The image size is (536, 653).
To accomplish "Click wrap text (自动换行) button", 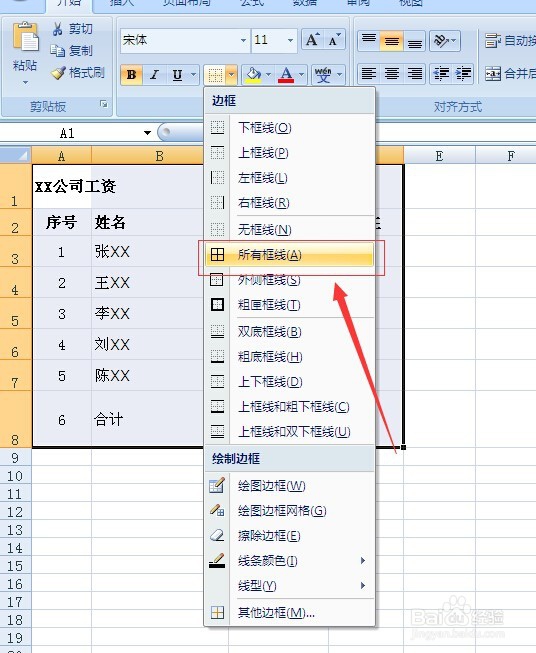I will pyautogui.click(x=510, y=41).
